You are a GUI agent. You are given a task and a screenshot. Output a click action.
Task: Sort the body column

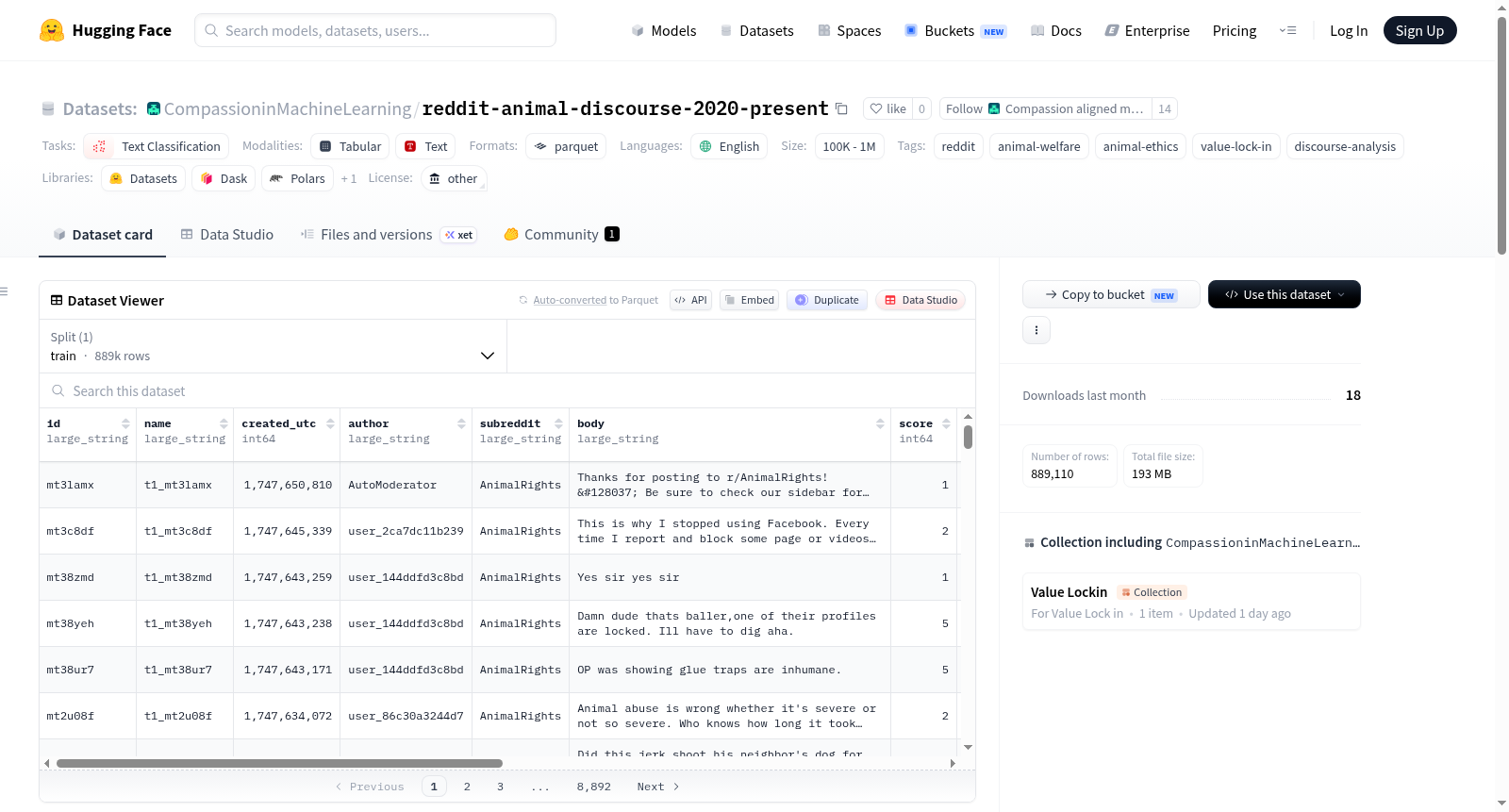880,423
